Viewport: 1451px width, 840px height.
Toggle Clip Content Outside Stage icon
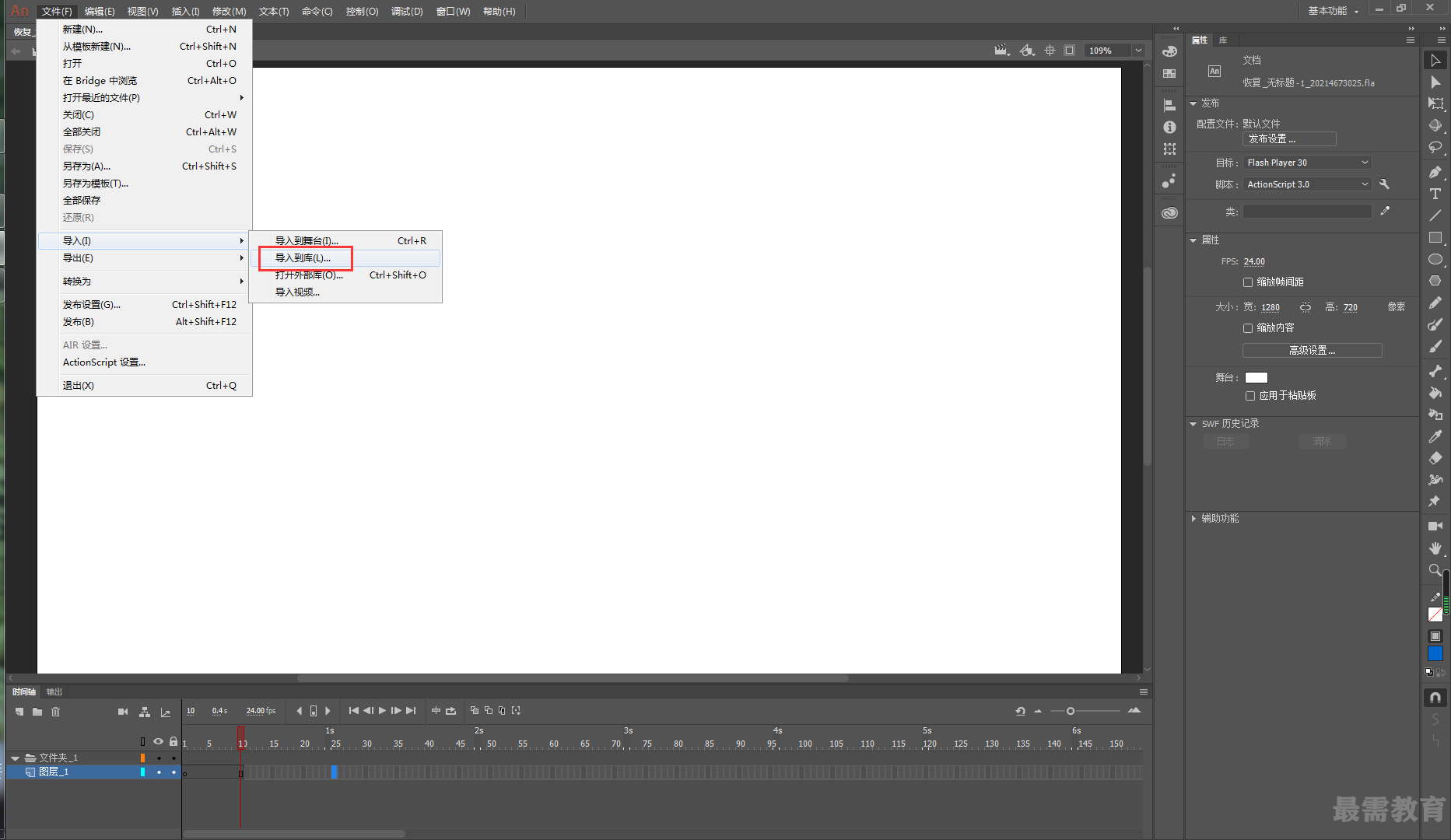(x=1070, y=51)
